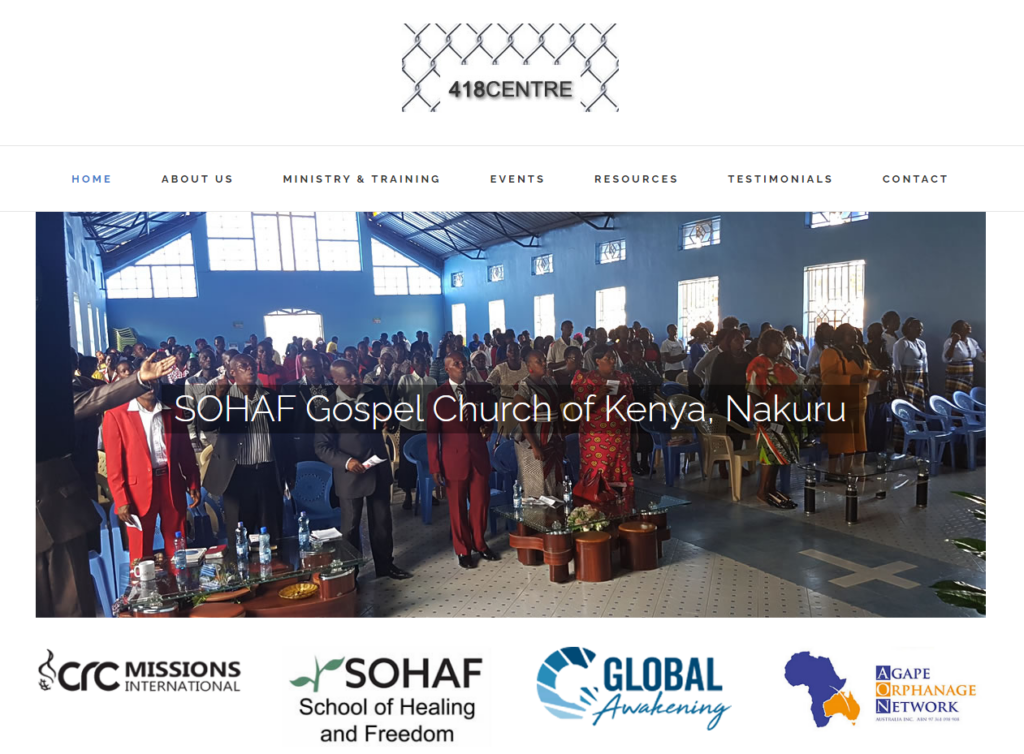Viewport: 1024px width, 754px height.
Task: Click the green sprout leaf in SOHAF logo
Action: (317, 674)
